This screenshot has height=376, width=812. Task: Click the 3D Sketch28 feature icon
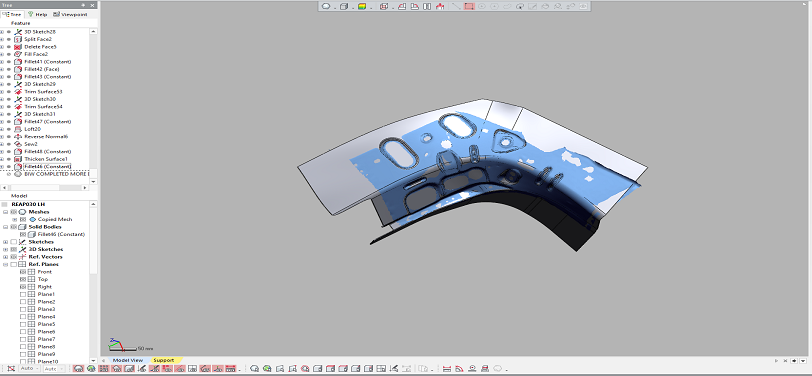coord(18,32)
